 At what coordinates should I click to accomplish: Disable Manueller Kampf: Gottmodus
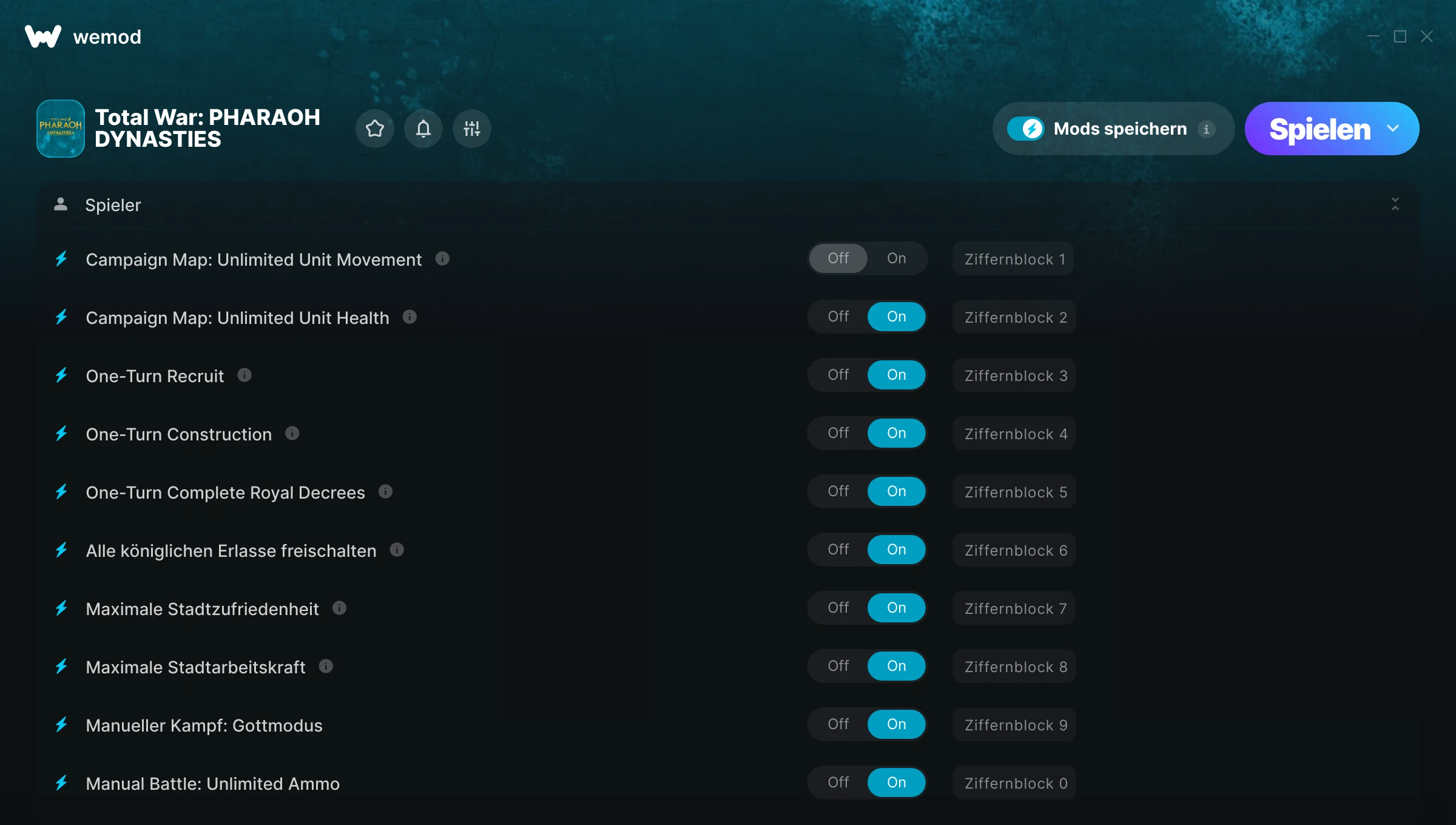[x=838, y=724]
